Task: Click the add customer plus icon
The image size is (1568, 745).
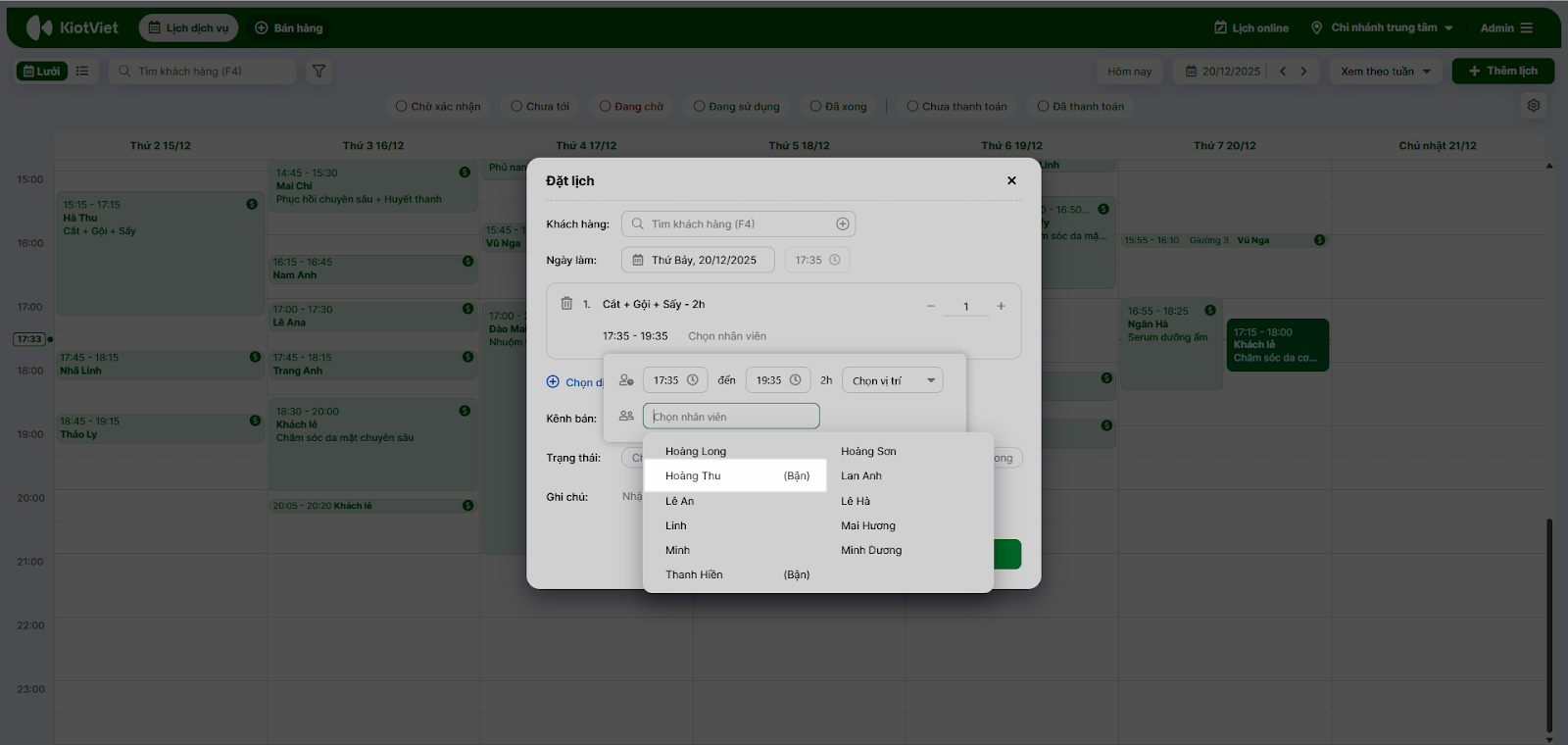Action: pyautogui.click(x=842, y=224)
